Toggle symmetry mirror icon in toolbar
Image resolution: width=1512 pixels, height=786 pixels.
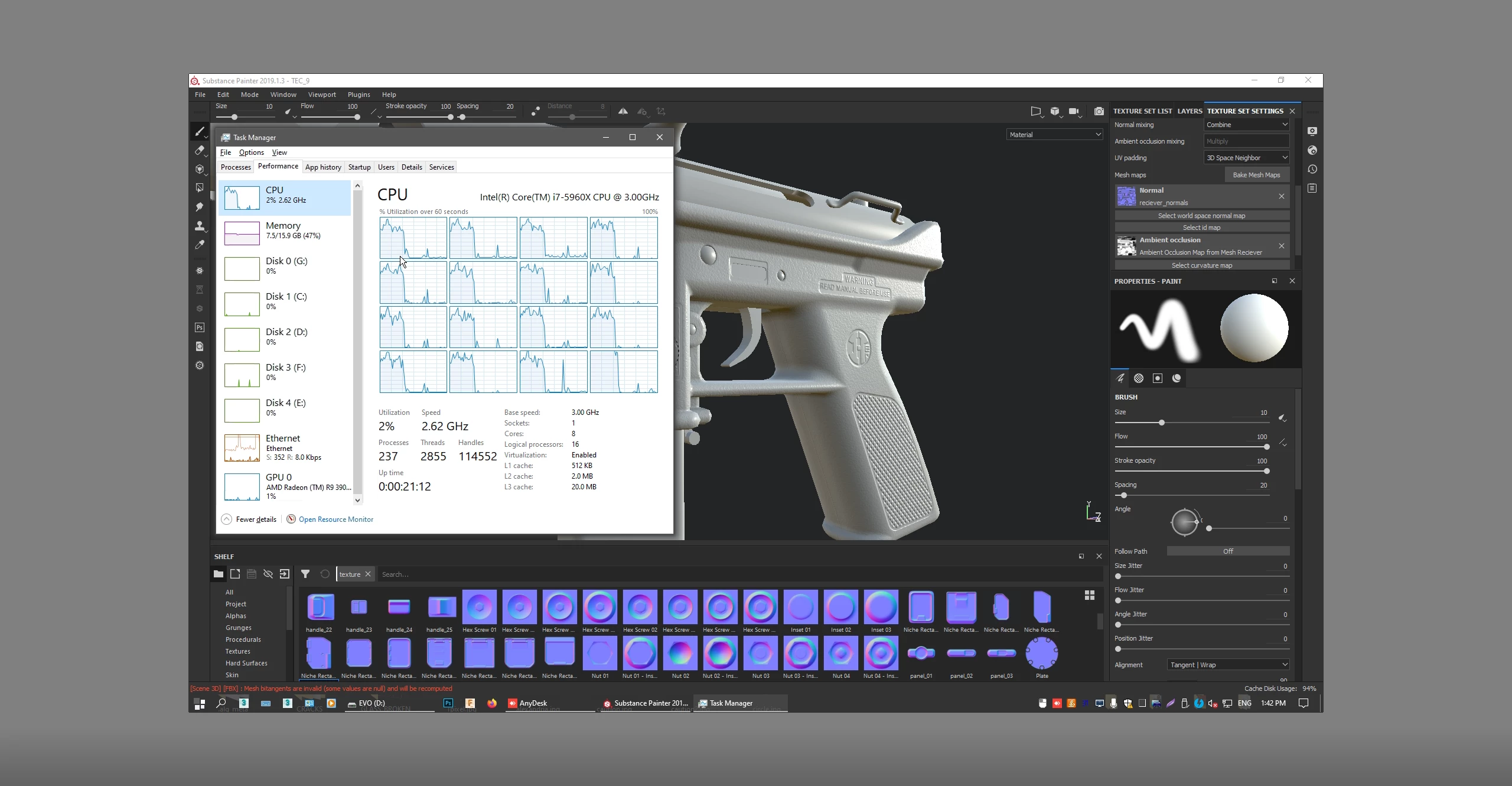623,111
